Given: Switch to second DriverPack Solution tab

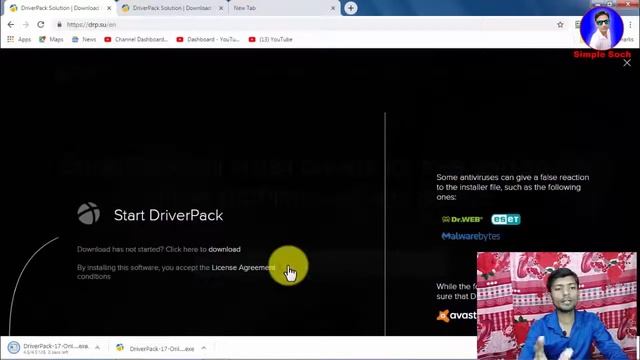Looking at the screenshot, I should coord(171,8).
